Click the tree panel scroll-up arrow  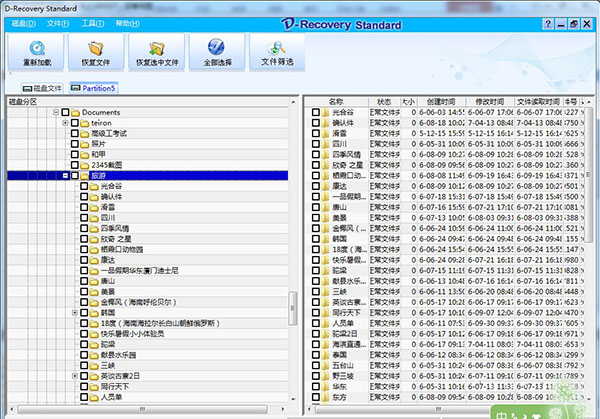(293, 102)
